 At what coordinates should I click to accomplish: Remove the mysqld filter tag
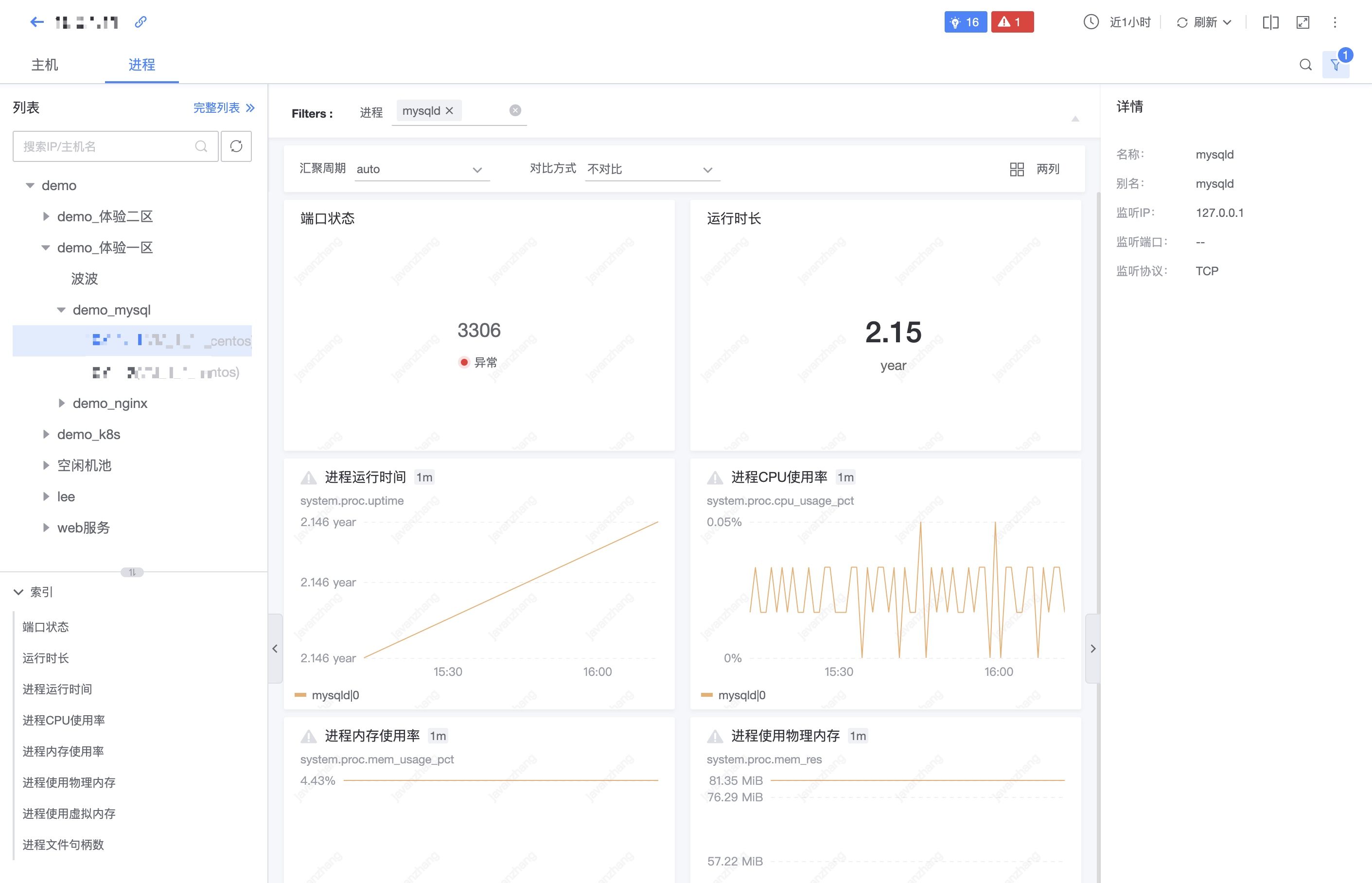[450, 111]
